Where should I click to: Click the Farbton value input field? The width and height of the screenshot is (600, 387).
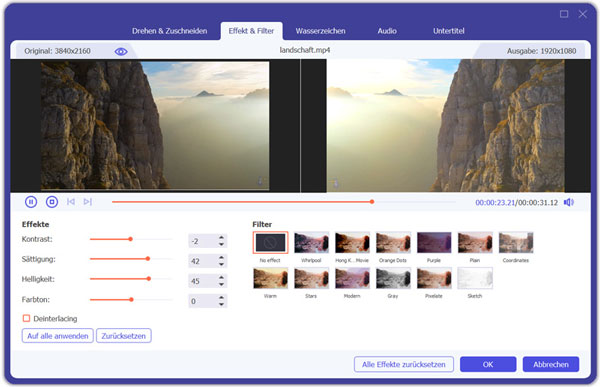click(203, 301)
